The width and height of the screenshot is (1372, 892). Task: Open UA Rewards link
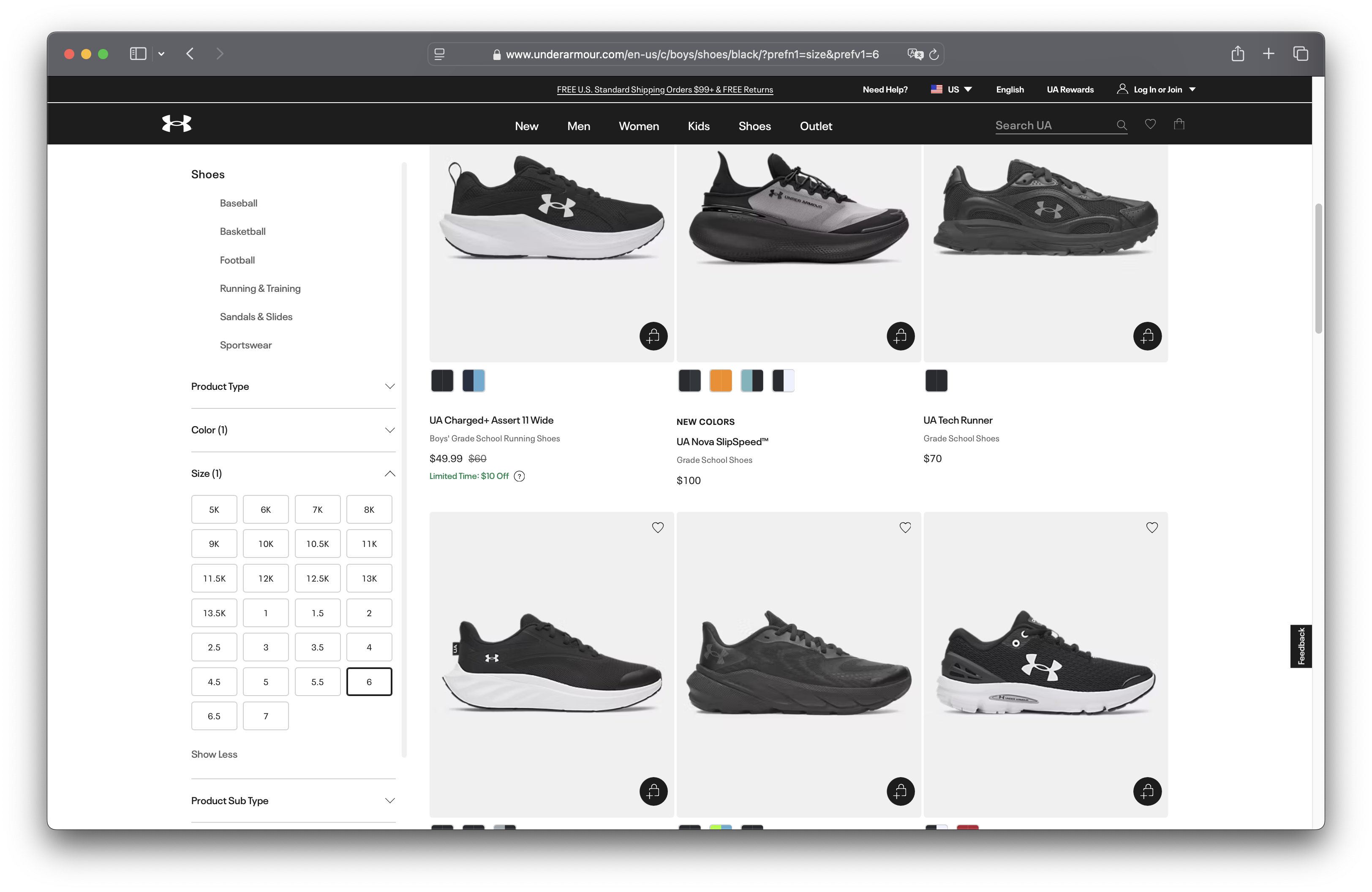click(1070, 89)
